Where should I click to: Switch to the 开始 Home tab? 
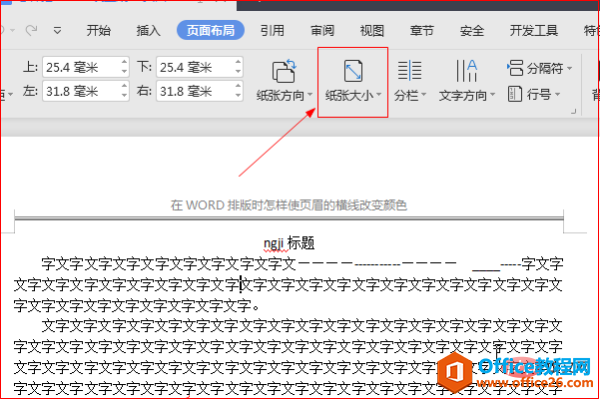click(99, 30)
